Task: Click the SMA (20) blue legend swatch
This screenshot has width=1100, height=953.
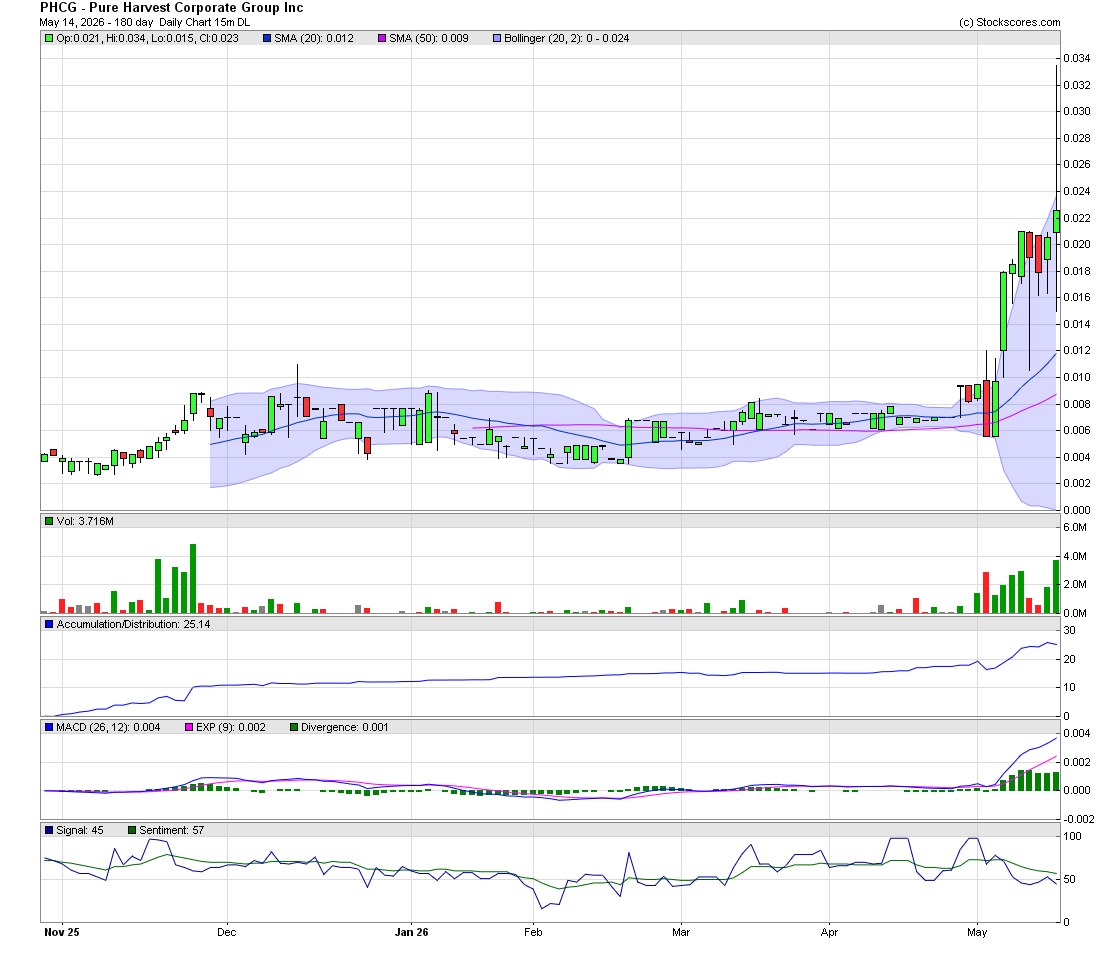Action: pos(267,39)
